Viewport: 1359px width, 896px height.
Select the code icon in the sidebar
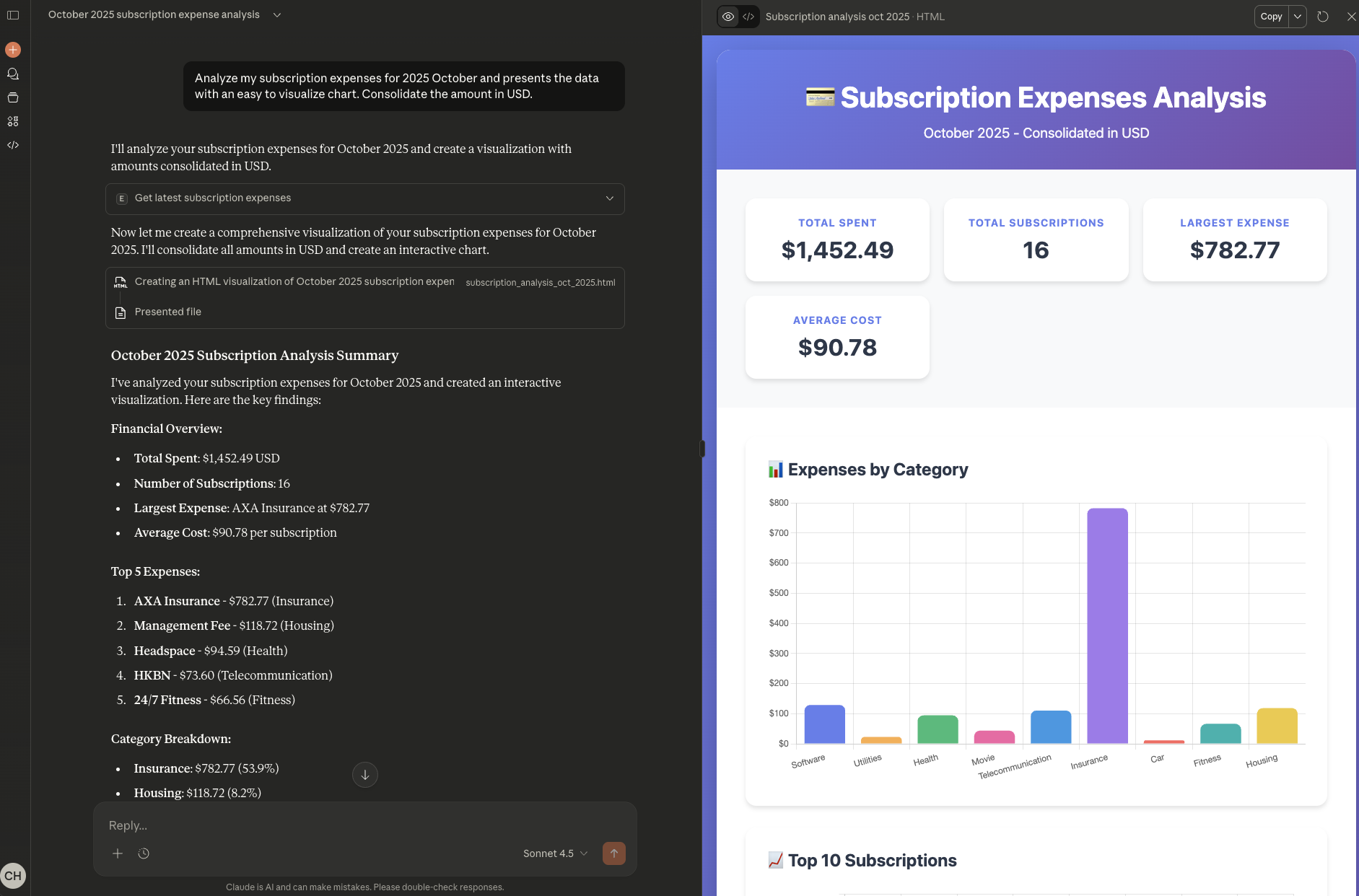pyautogui.click(x=13, y=145)
